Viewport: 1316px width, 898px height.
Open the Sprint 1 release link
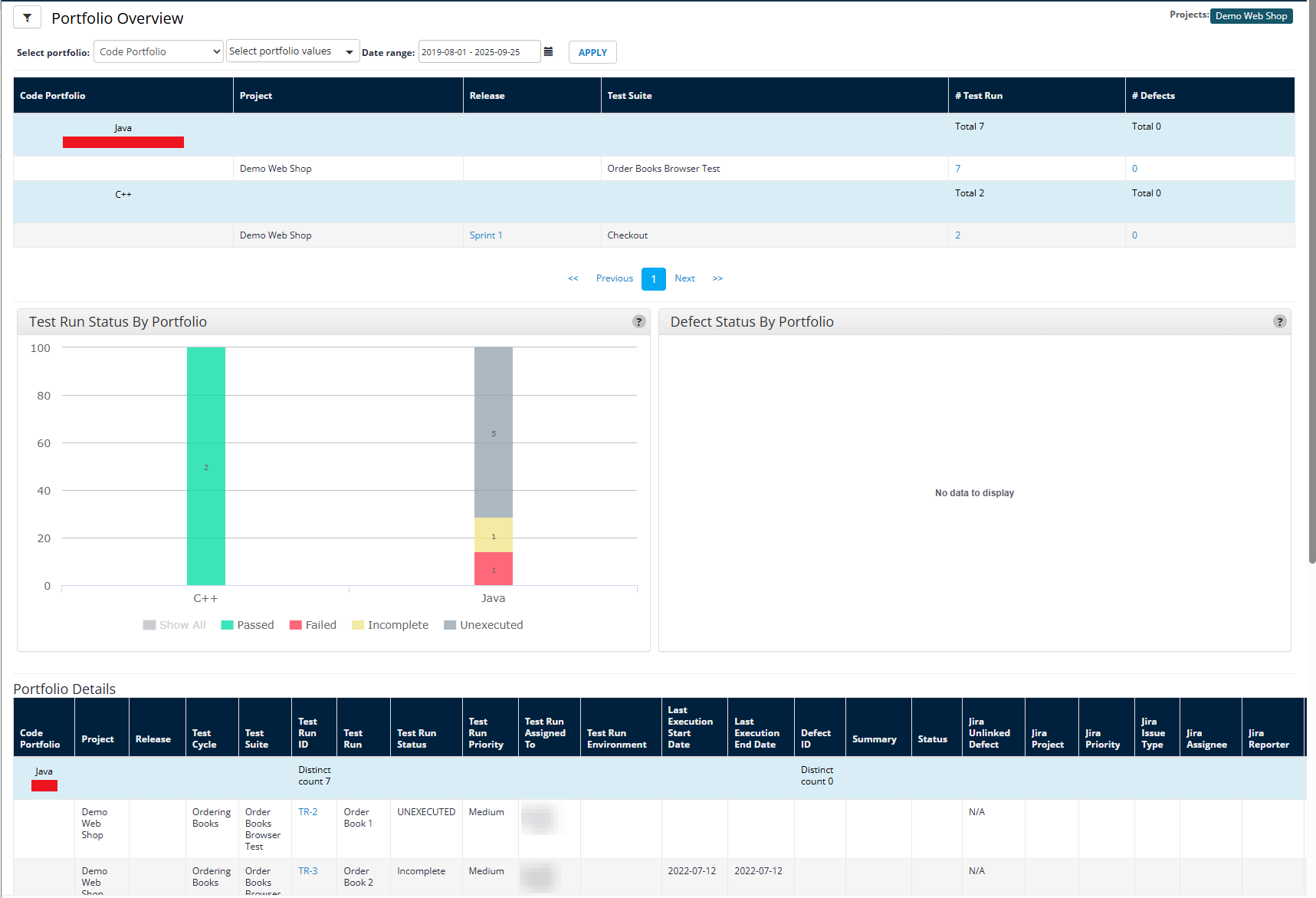coord(485,235)
